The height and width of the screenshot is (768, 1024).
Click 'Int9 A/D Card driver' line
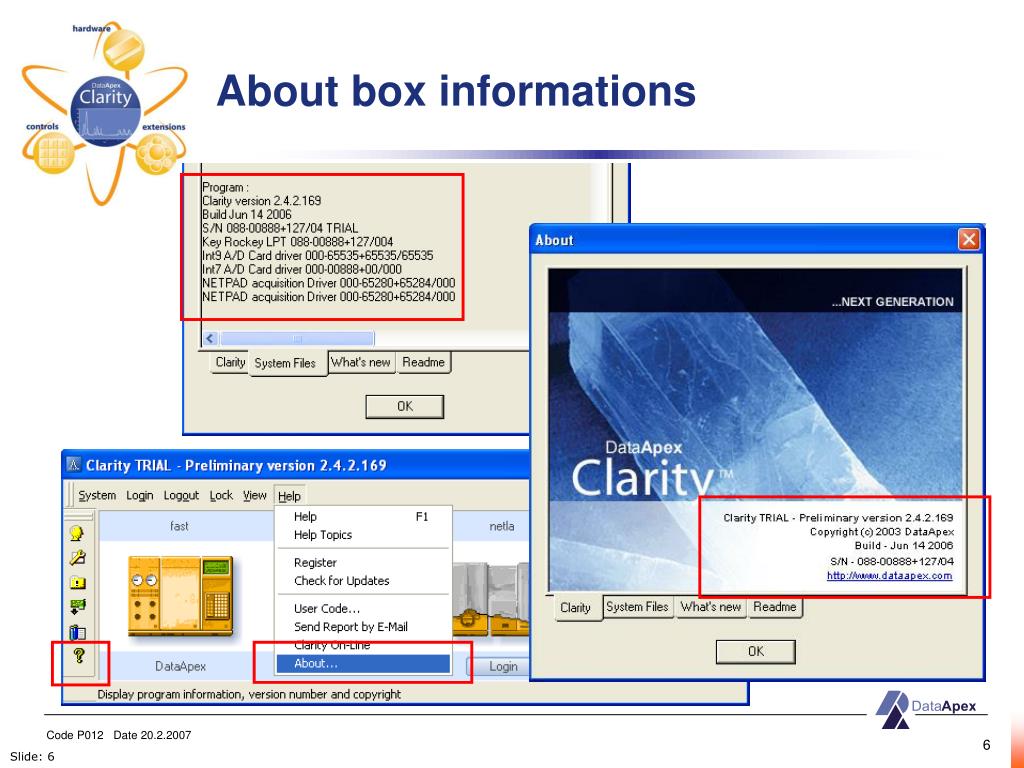(317, 256)
